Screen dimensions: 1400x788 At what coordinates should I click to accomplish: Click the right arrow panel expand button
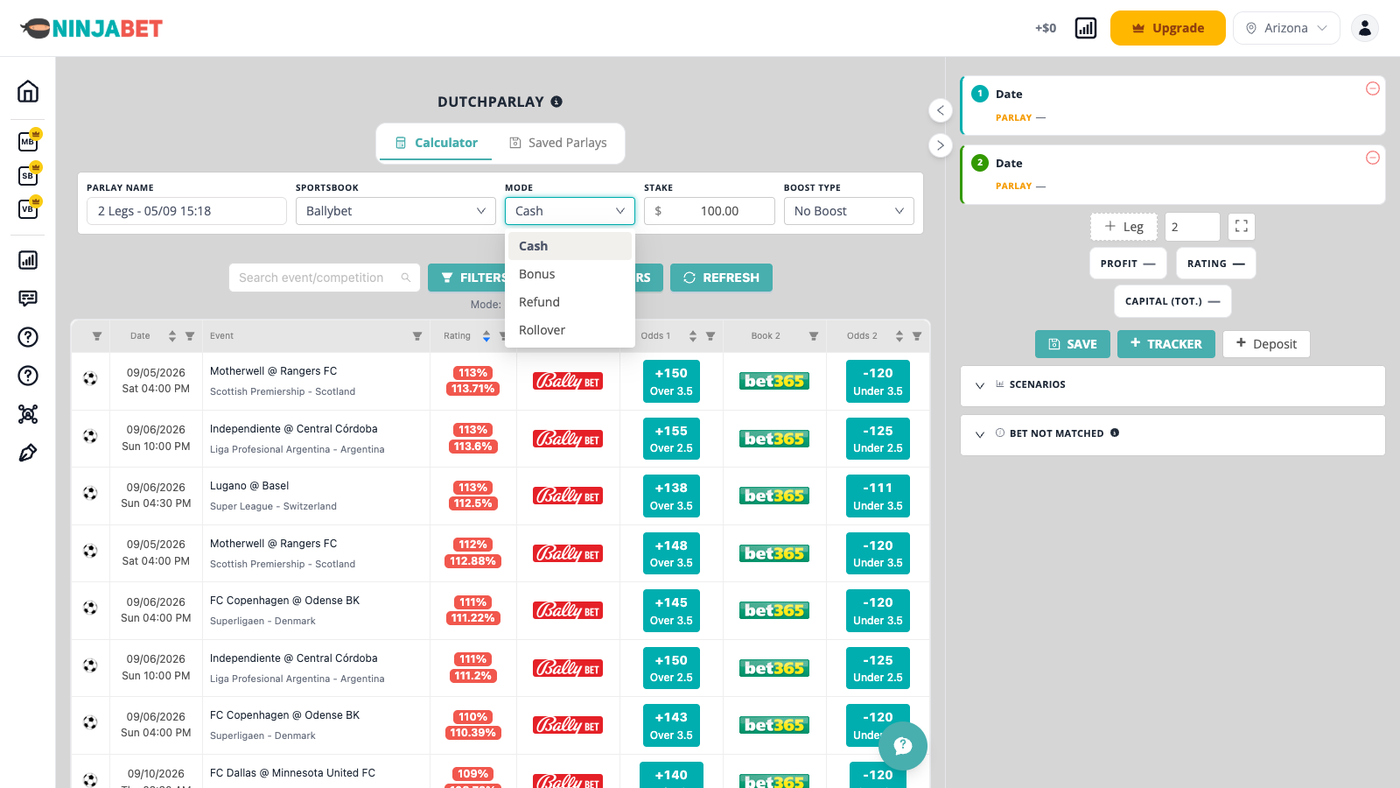[x=940, y=145]
